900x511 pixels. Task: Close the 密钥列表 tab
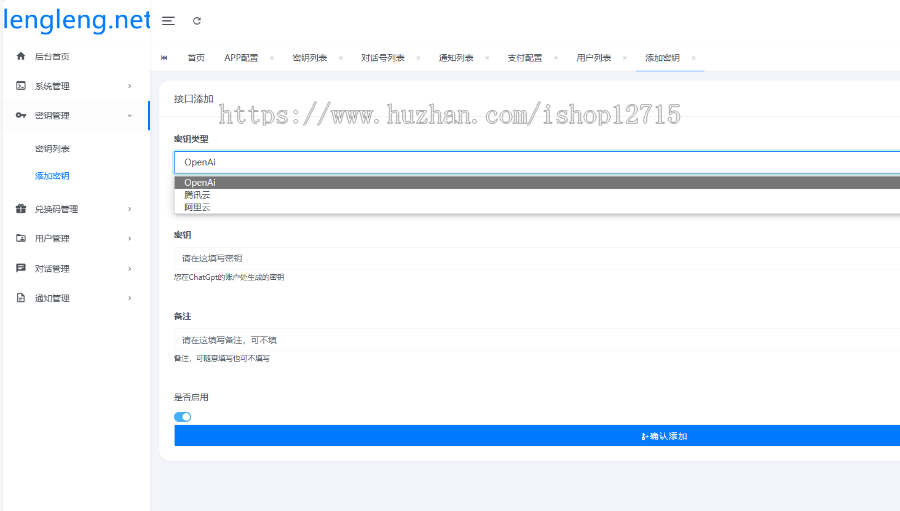click(x=341, y=57)
